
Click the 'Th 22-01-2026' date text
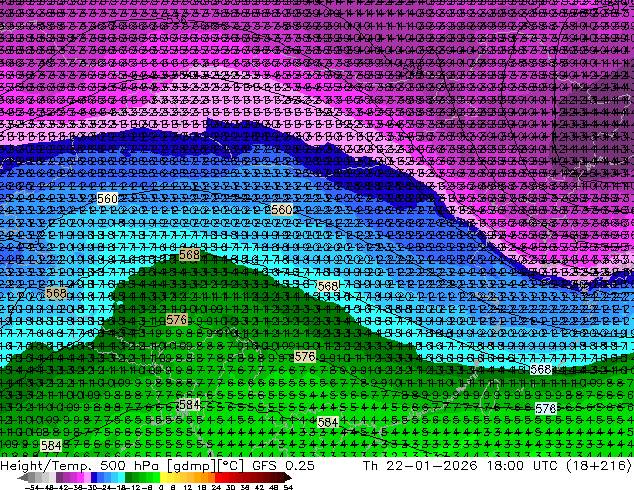click(420, 465)
